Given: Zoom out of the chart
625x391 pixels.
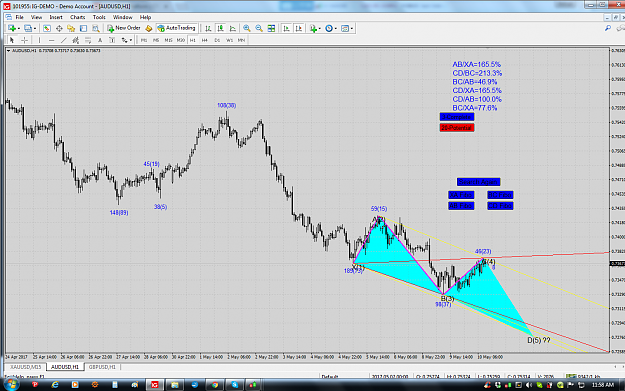Looking at the screenshot, I should [259, 28].
